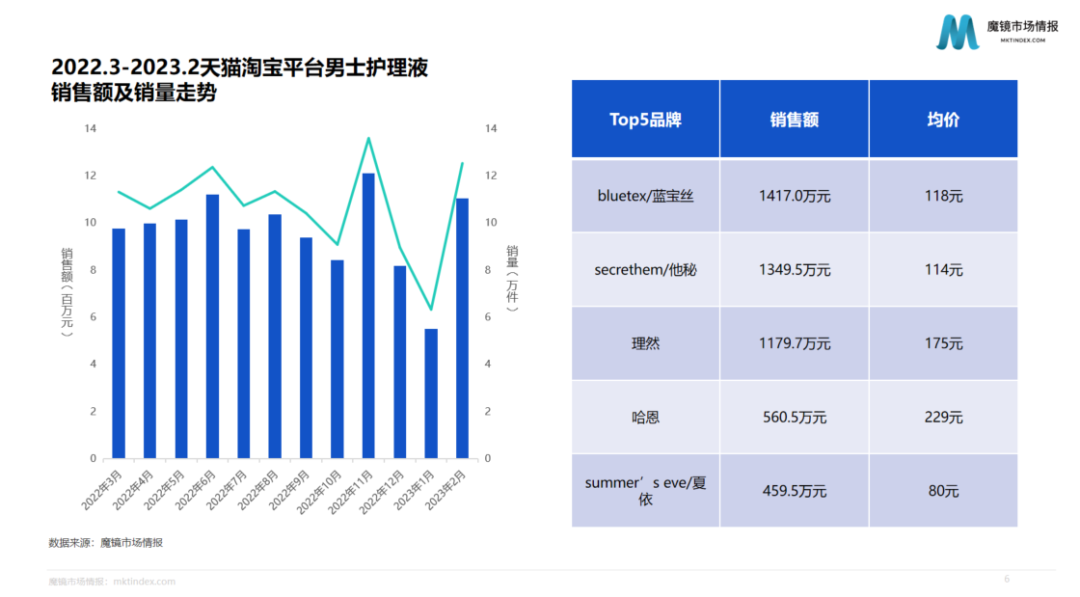Click the 销量（万件）vertical axis title
Image resolution: width=1080 pixels, height=597 pixels.
point(512,278)
